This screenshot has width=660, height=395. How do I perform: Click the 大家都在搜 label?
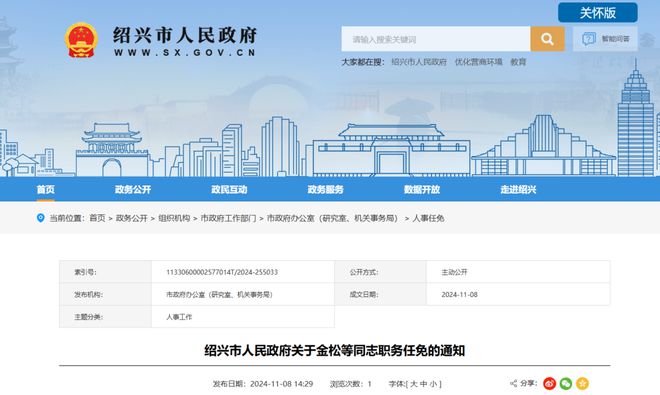[x=362, y=62]
